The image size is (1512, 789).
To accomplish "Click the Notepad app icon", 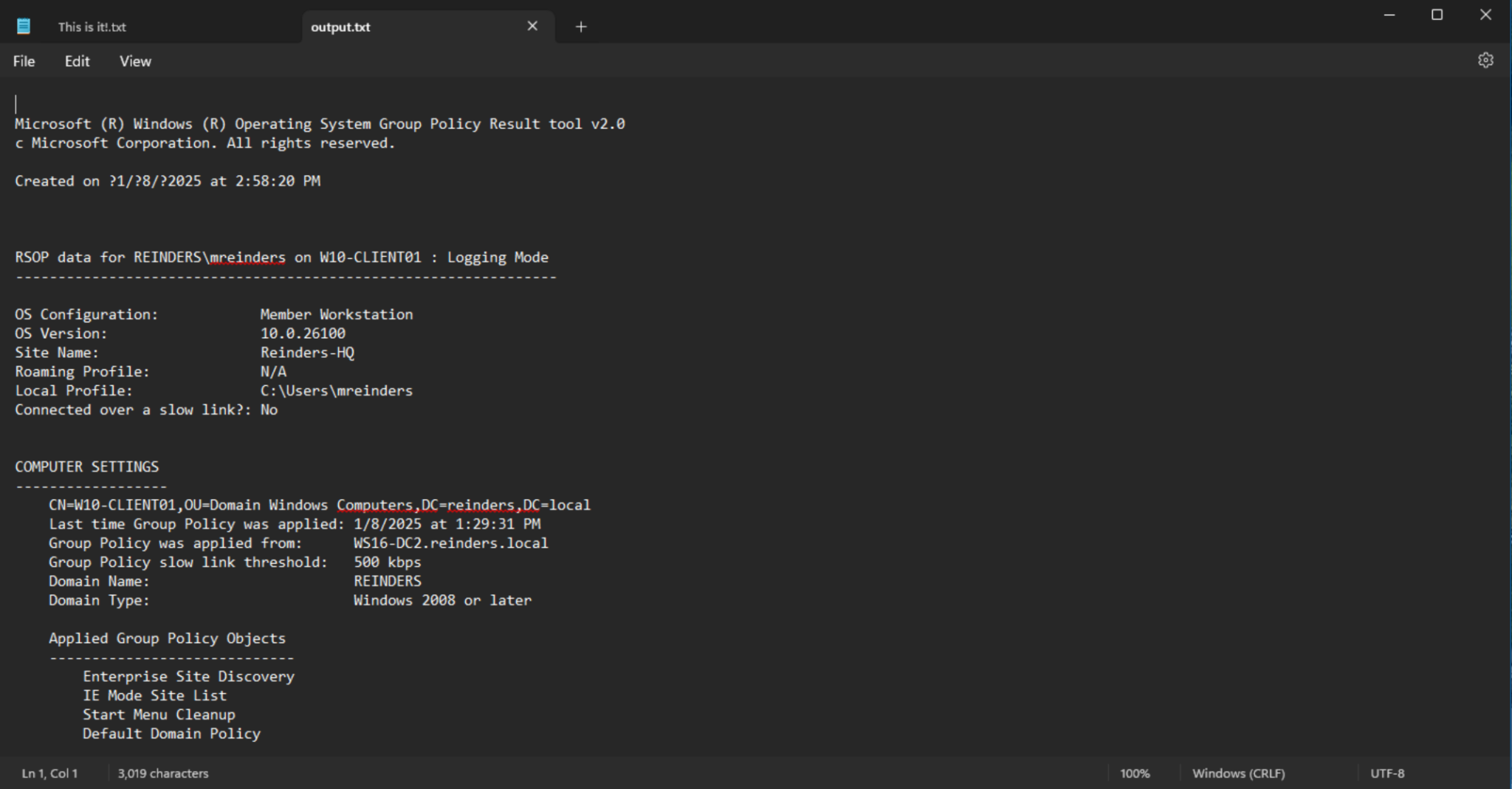I will tap(24, 25).
